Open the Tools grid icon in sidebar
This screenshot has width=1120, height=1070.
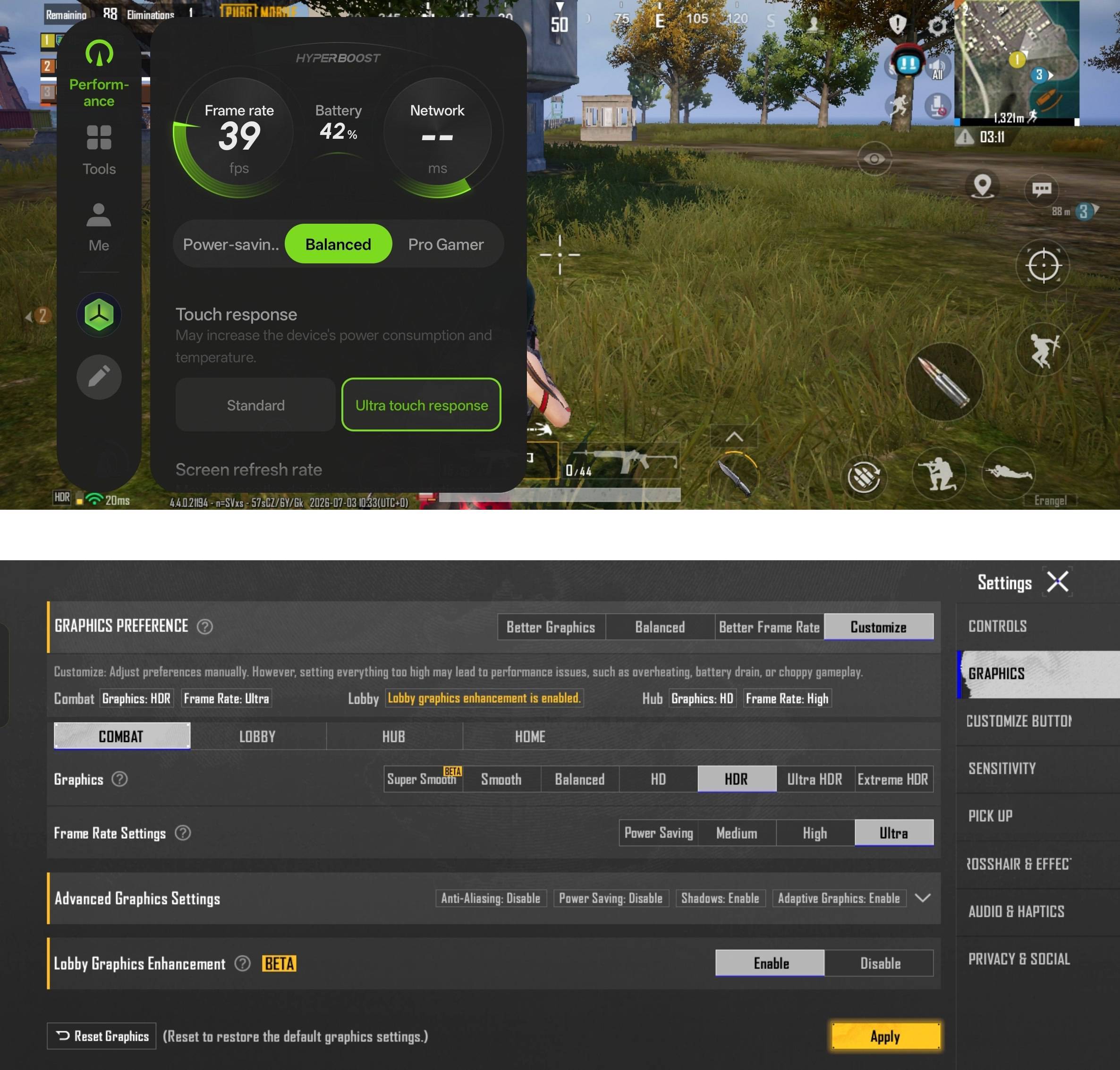point(99,137)
